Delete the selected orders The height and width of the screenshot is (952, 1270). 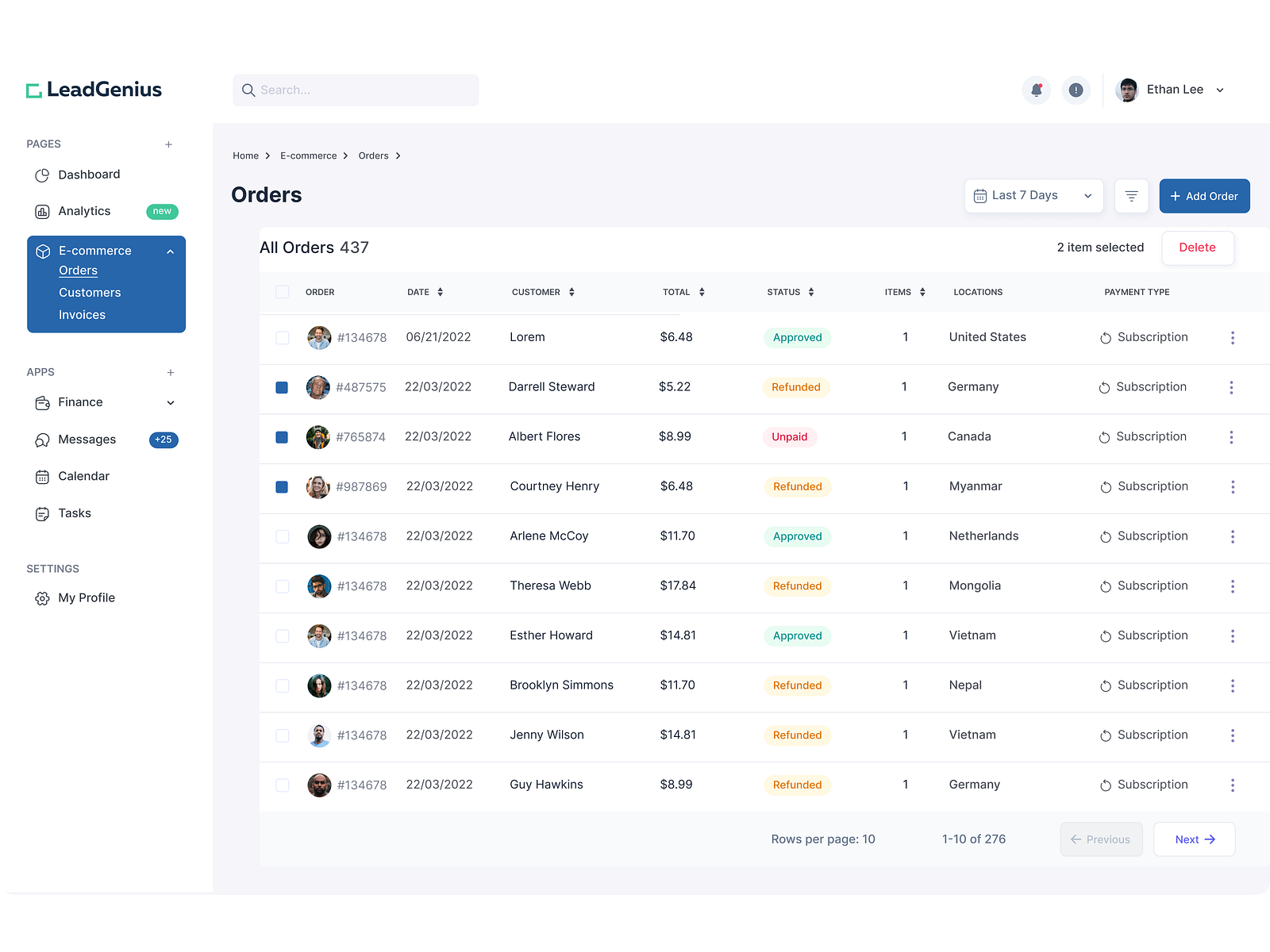1197,248
